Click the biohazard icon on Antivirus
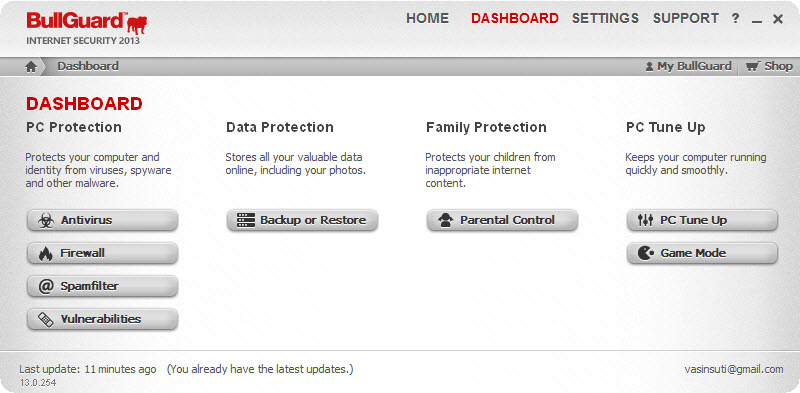The image size is (800, 393). click(46, 220)
